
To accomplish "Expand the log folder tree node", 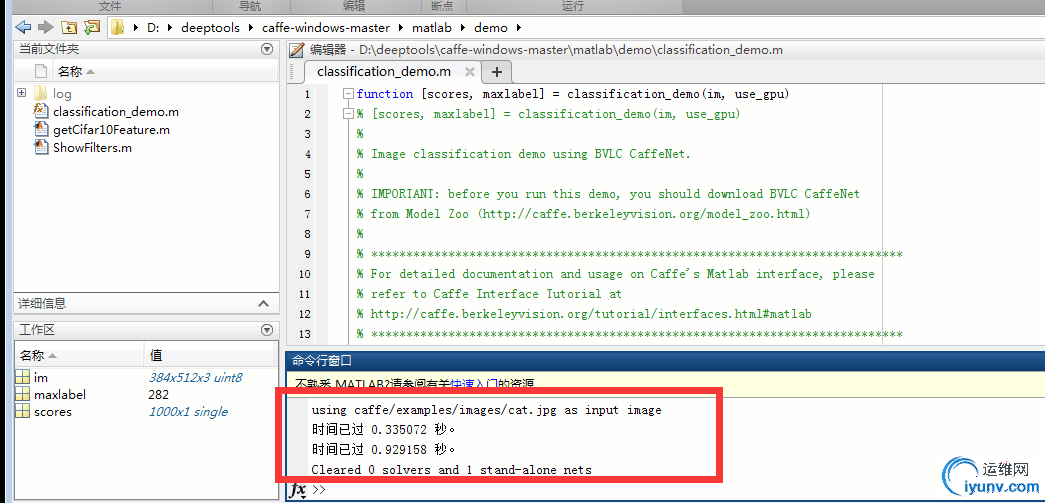I will tap(21, 93).
